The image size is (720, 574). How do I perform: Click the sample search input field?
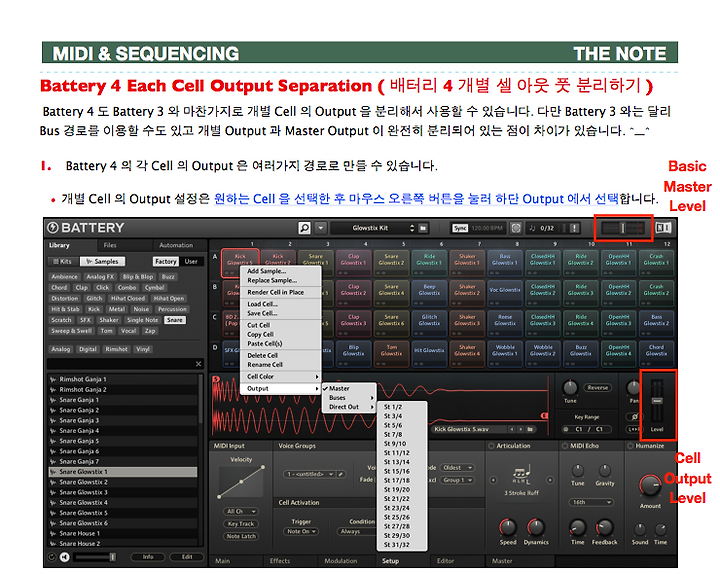pyautogui.click(x=120, y=364)
